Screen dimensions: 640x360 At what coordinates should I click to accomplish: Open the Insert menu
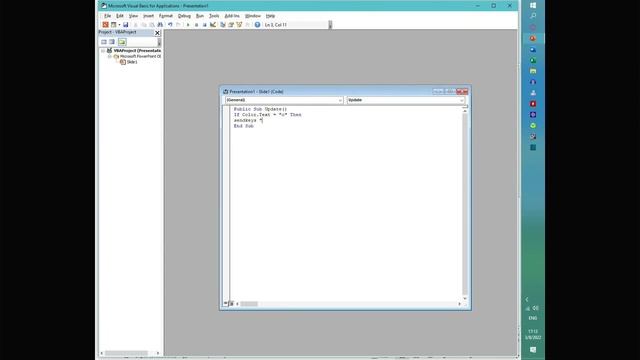click(148, 16)
